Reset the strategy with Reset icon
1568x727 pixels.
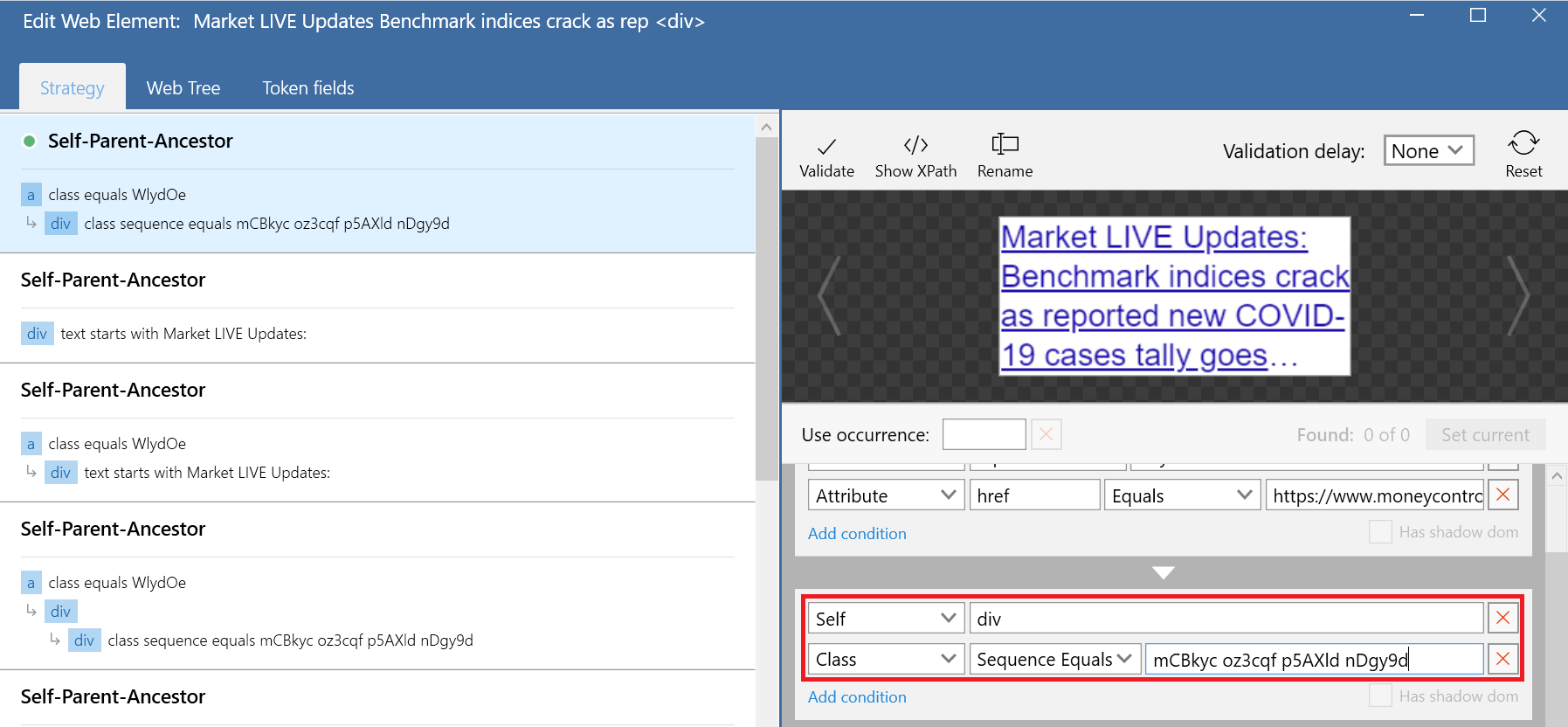(x=1523, y=143)
